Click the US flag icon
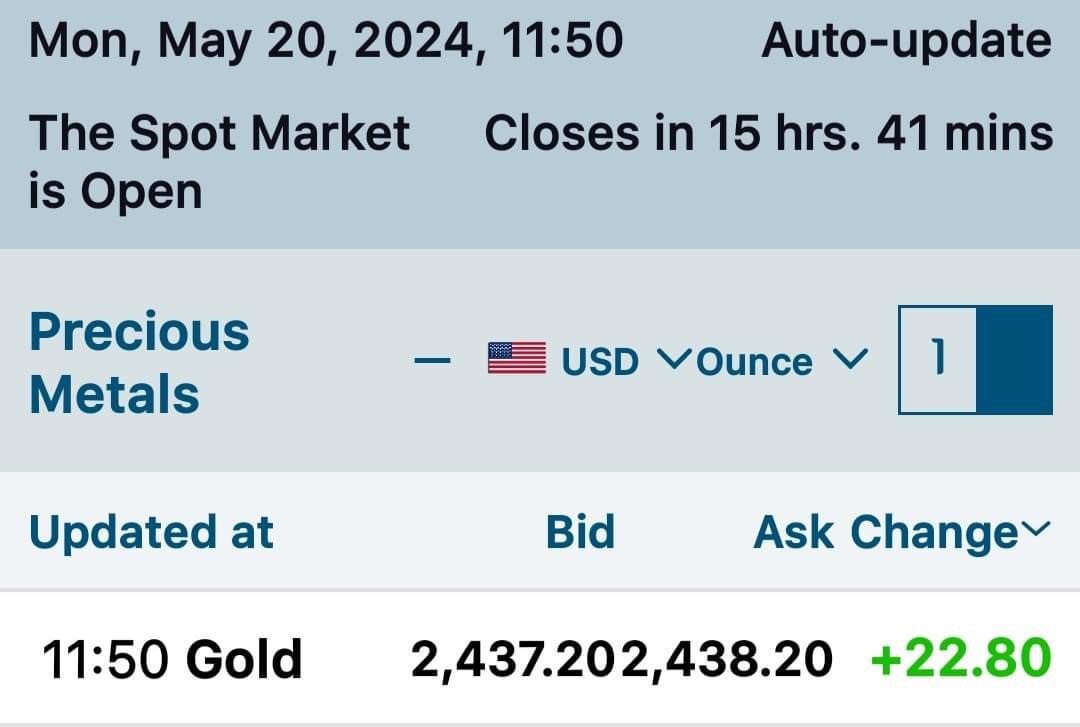The width and height of the screenshot is (1080, 727). click(x=516, y=359)
